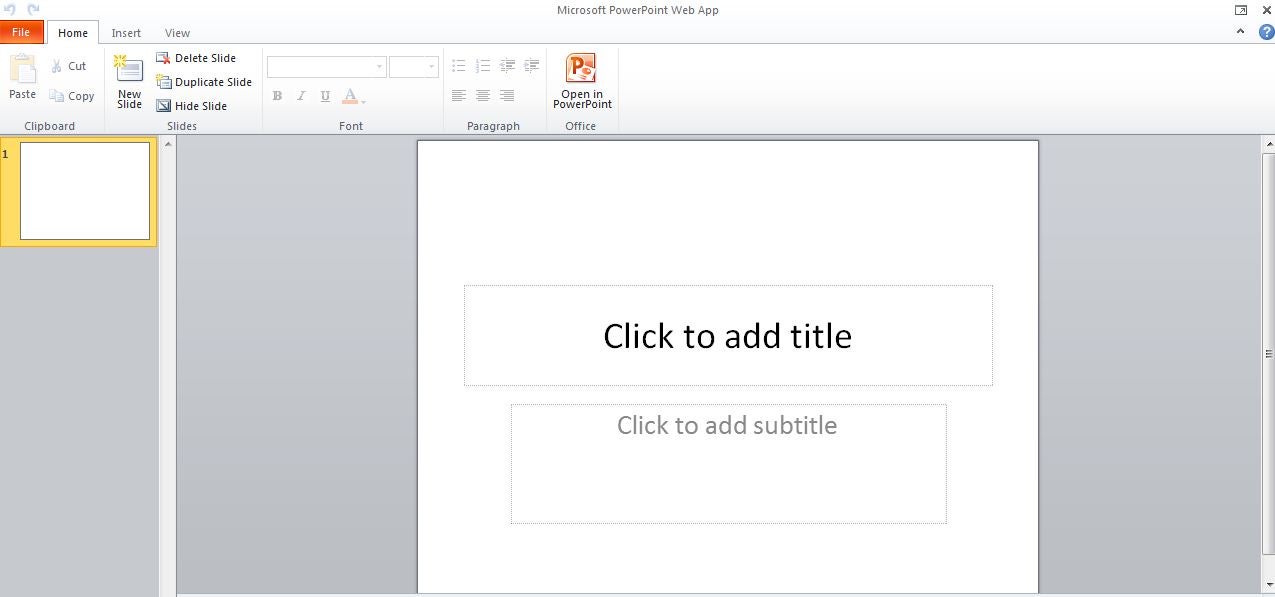Open the File tab

[21, 32]
